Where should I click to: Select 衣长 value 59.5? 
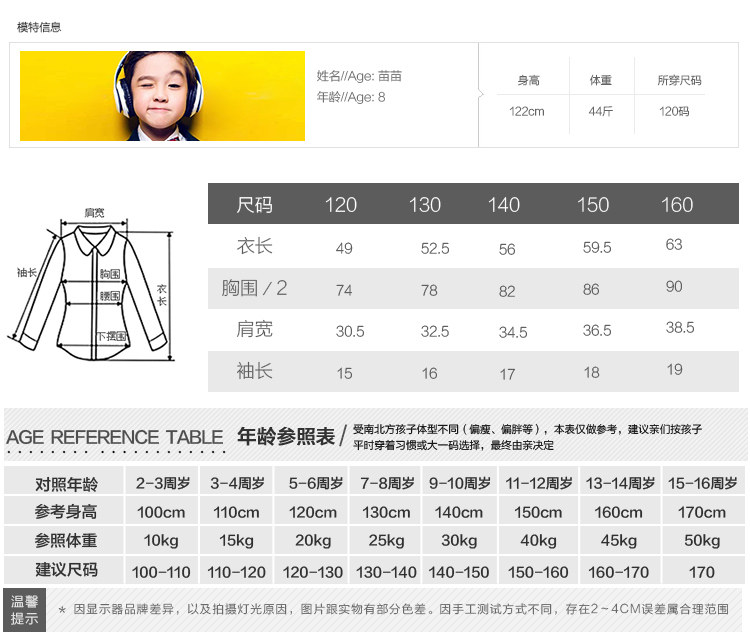597,247
